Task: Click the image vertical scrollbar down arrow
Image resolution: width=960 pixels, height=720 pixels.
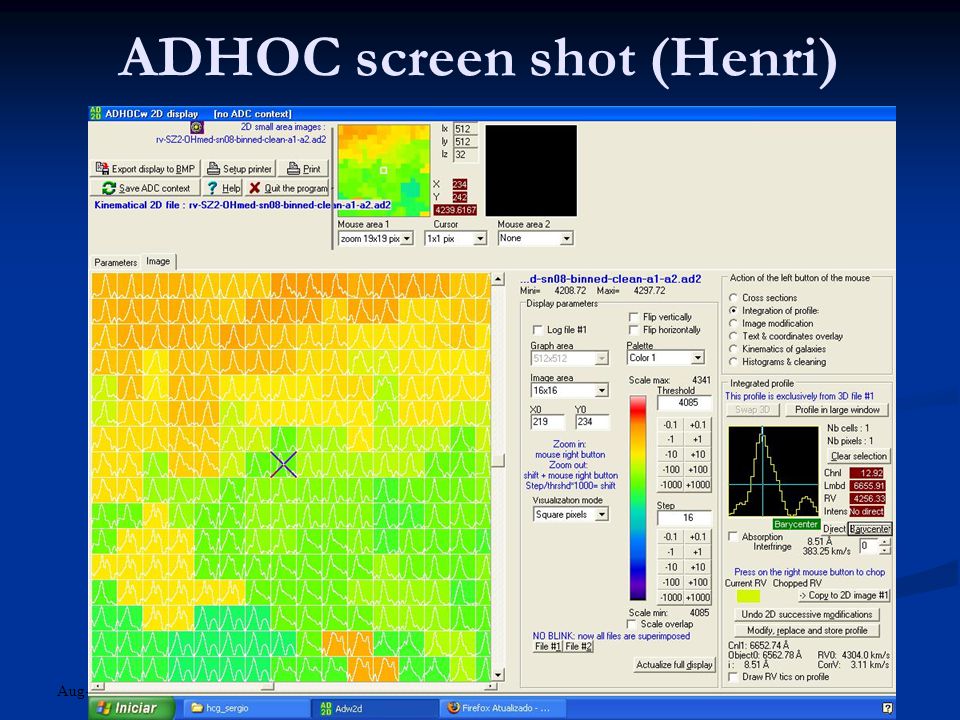Action: click(498, 675)
